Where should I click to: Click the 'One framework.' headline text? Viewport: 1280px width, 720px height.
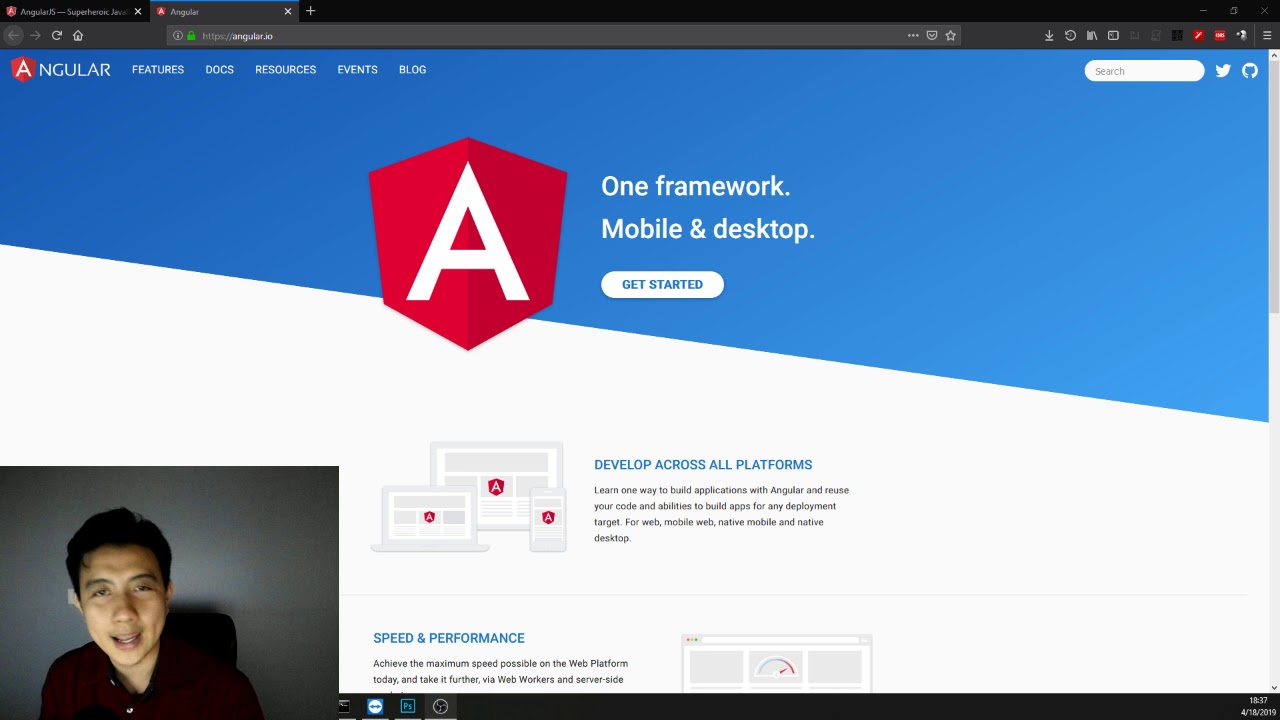[696, 186]
